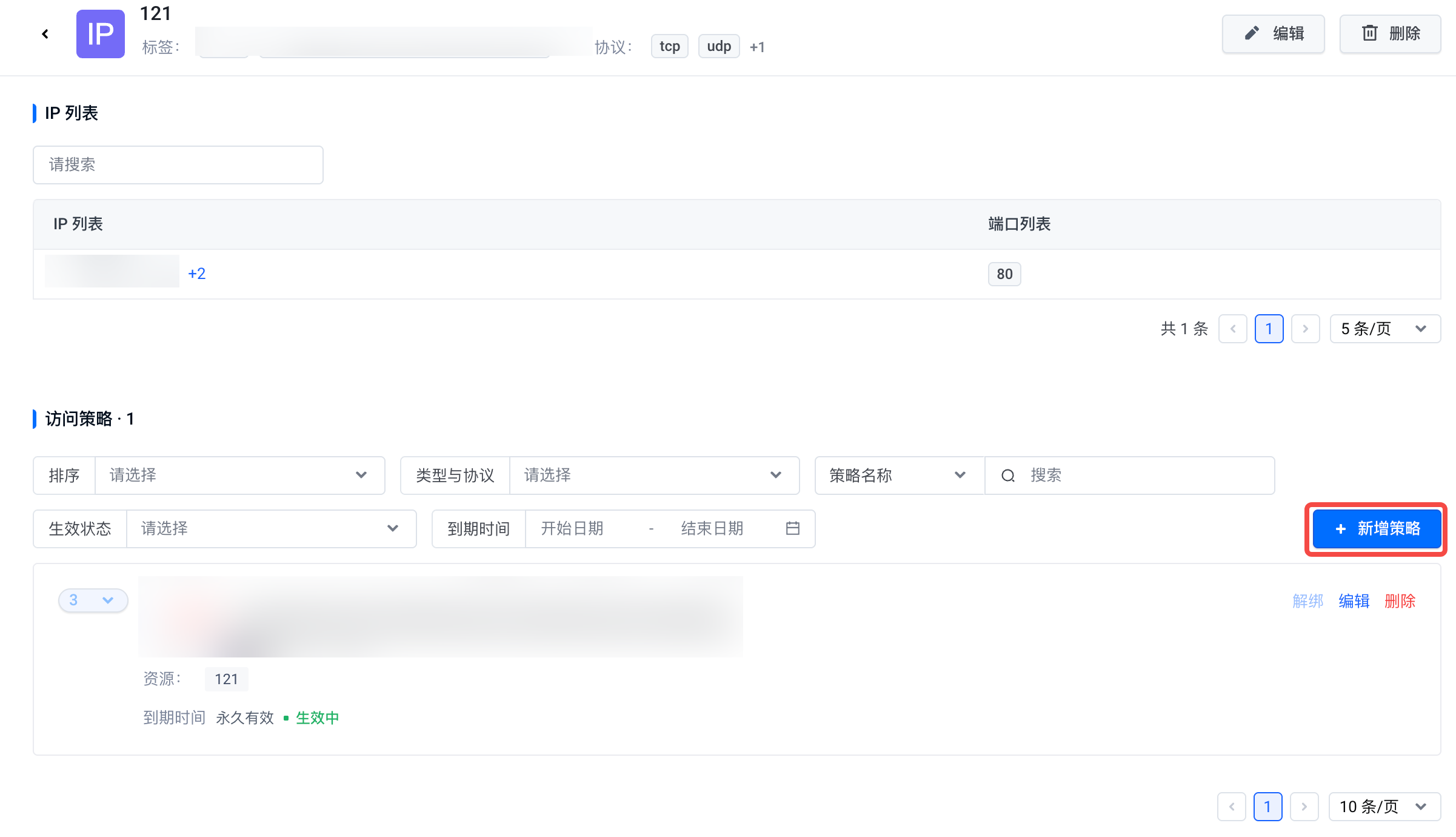Click the +2 link in IP list
This screenshot has width=1456, height=837.
click(196, 274)
